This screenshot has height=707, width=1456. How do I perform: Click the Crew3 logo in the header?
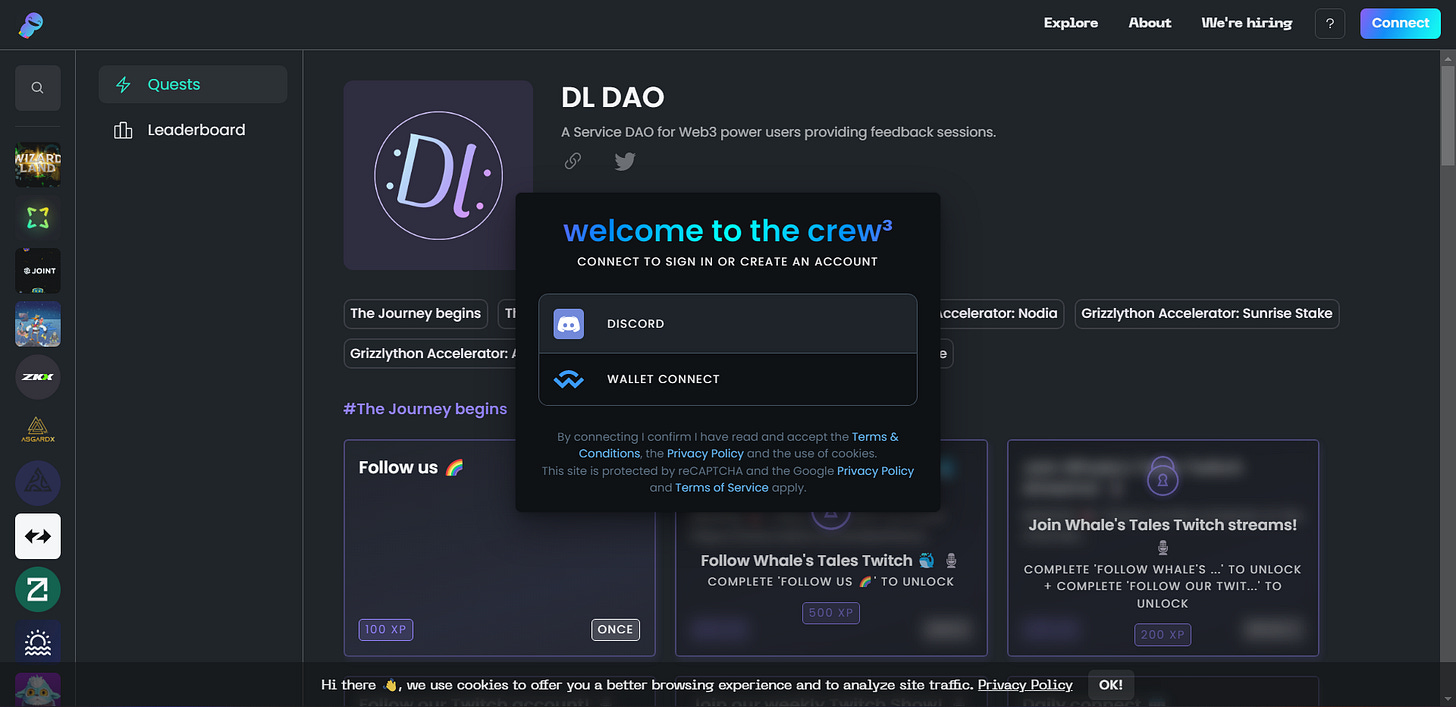(31, 24)
